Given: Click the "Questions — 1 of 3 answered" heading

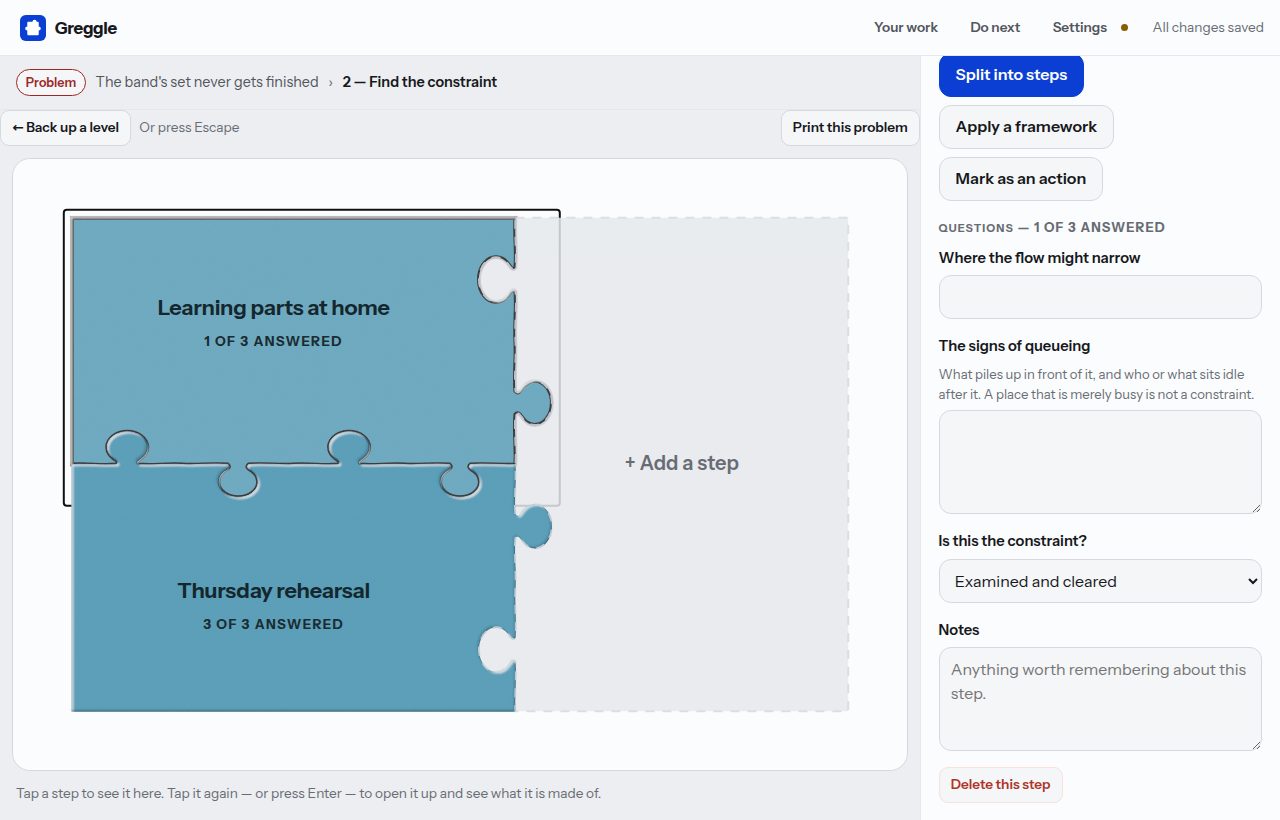Looking at the screenshot, I should (1051, 227).
